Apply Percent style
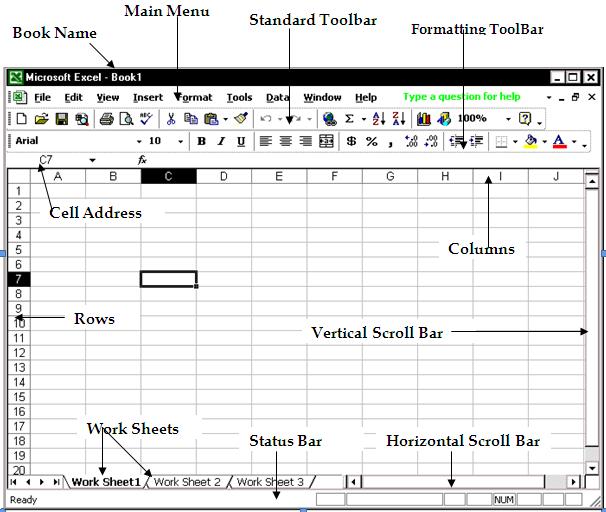This screenshot has width=606, height=512. 371,141
